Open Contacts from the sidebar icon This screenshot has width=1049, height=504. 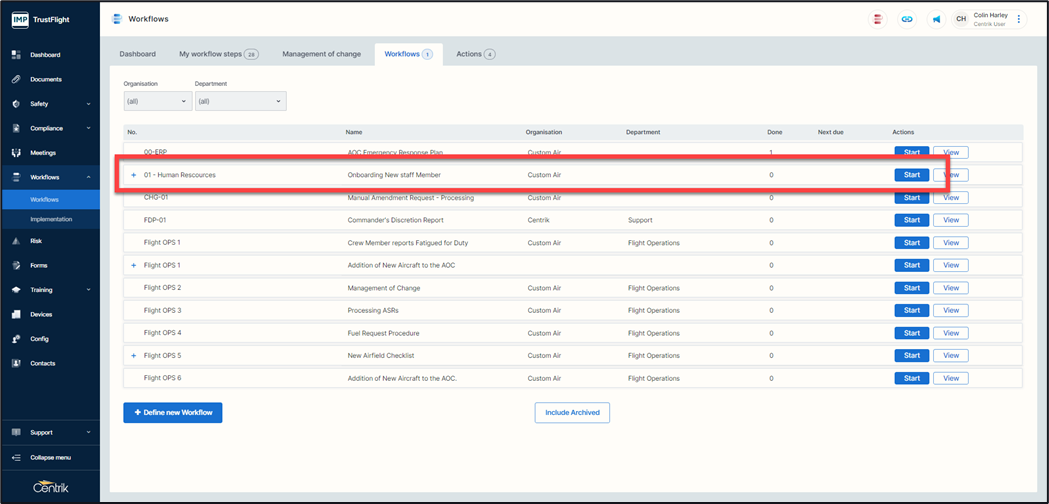(x=16, y=363)
